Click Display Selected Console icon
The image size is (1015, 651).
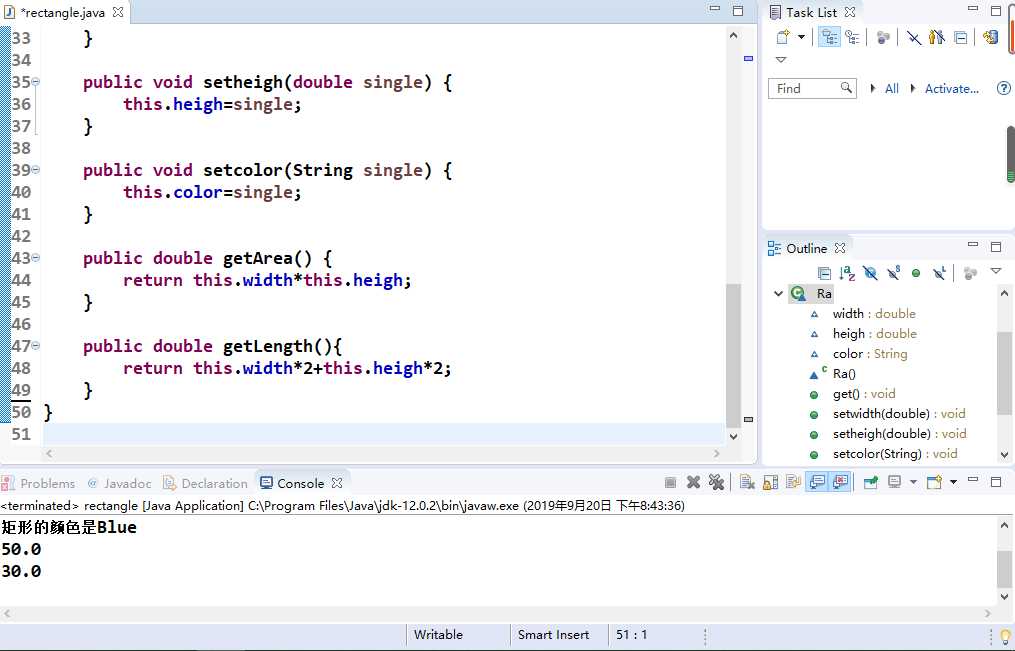point(895,481)
